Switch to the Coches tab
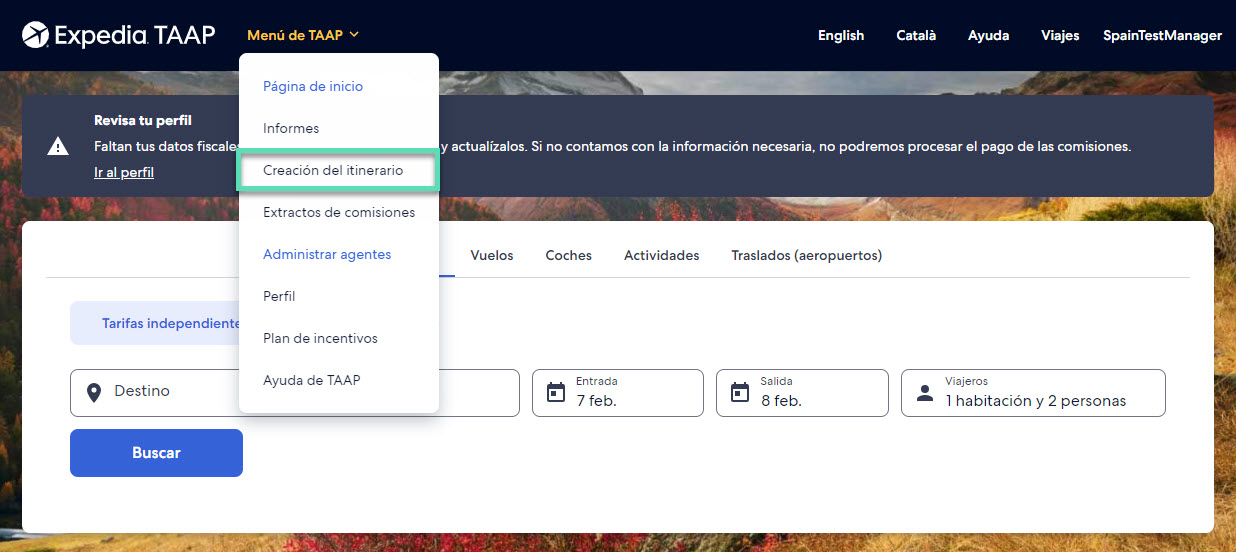The height and width of the screenshot is (552, 1236). [569, 255]
